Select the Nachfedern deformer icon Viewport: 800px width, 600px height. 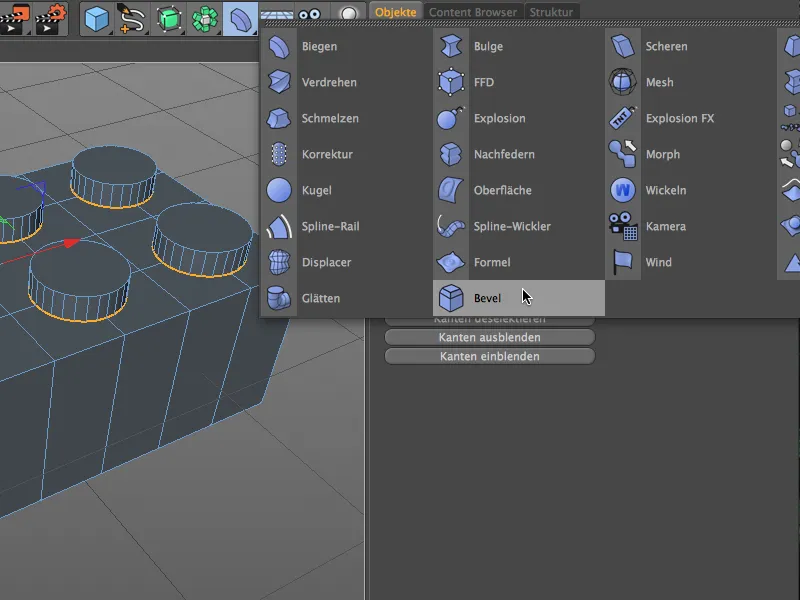451,154
